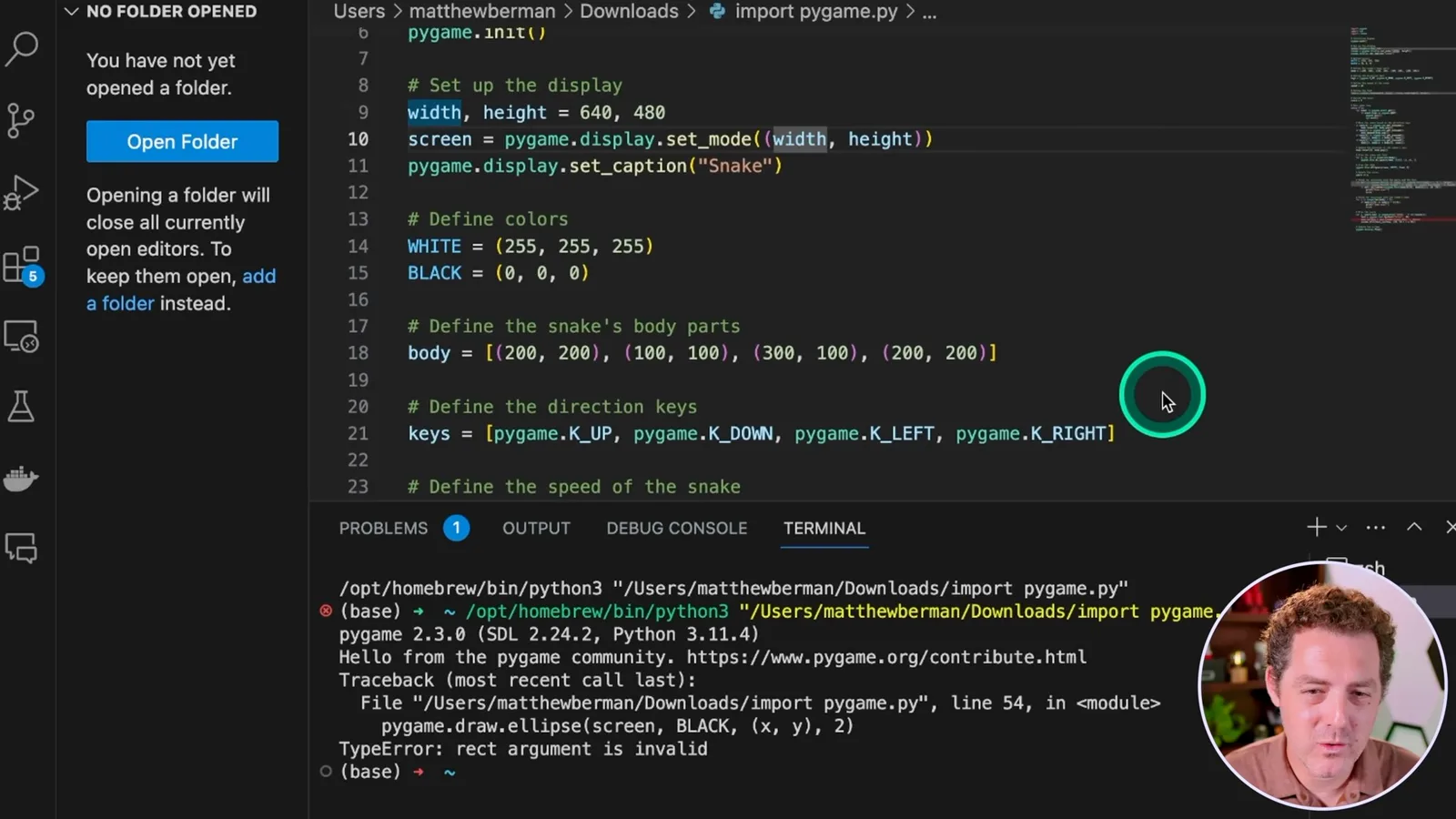The width and height of the screenshot is (1456, 819).
Task: Open the Testing flask view
Action: 22,407
